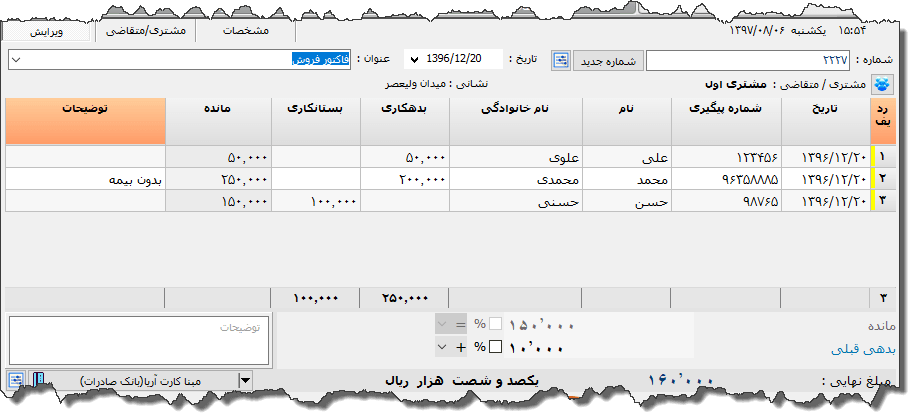This screenshot has height=413, width=908.
Task: Click tracking number ۱۲۳۴۵۶ cell
Action: 726,157
